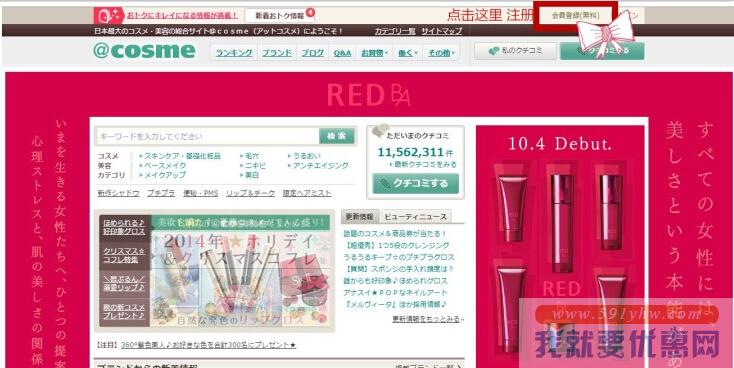Open news item 【超優秀】1つ5役のクレンジング

click(x=396, y=245)
